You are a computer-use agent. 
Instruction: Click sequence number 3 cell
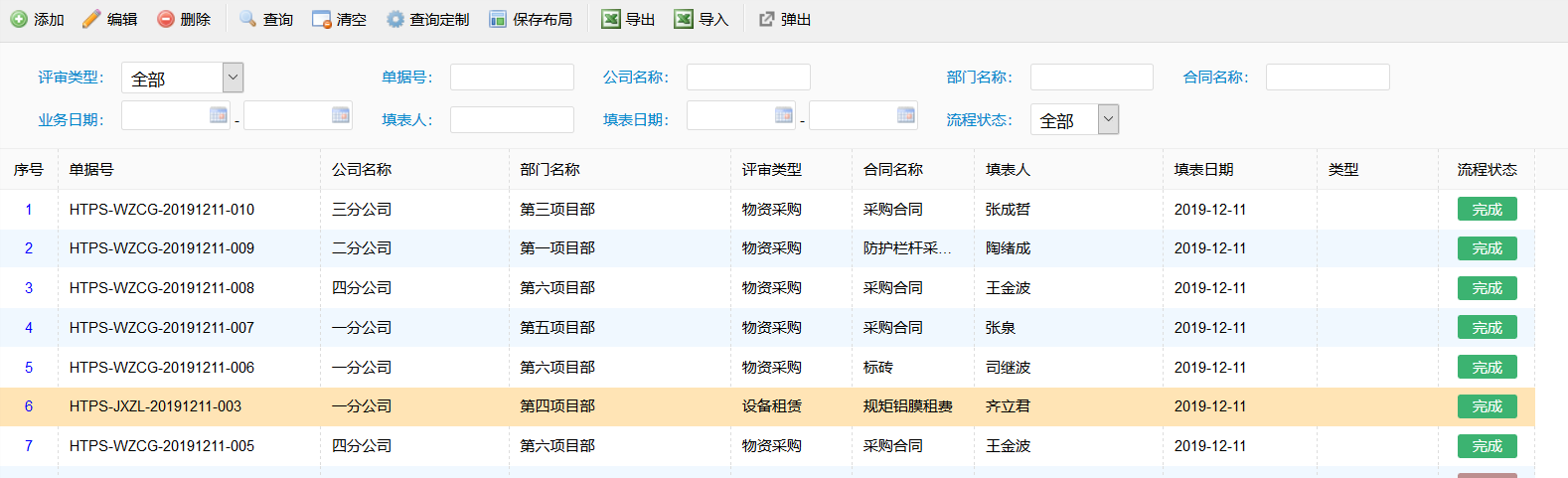click(x=29, y=288)
